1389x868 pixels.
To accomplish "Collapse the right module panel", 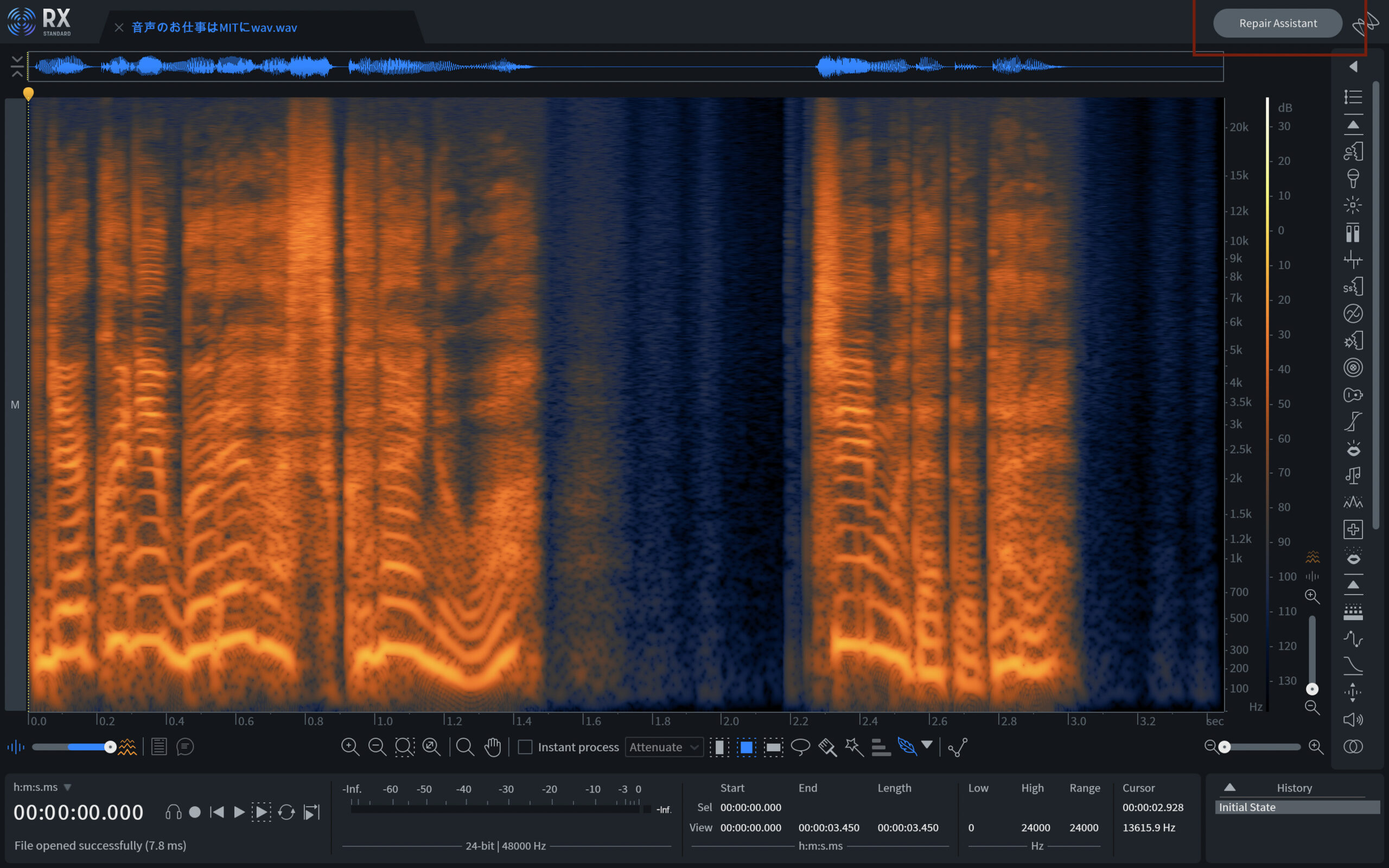I will 1353,67.
